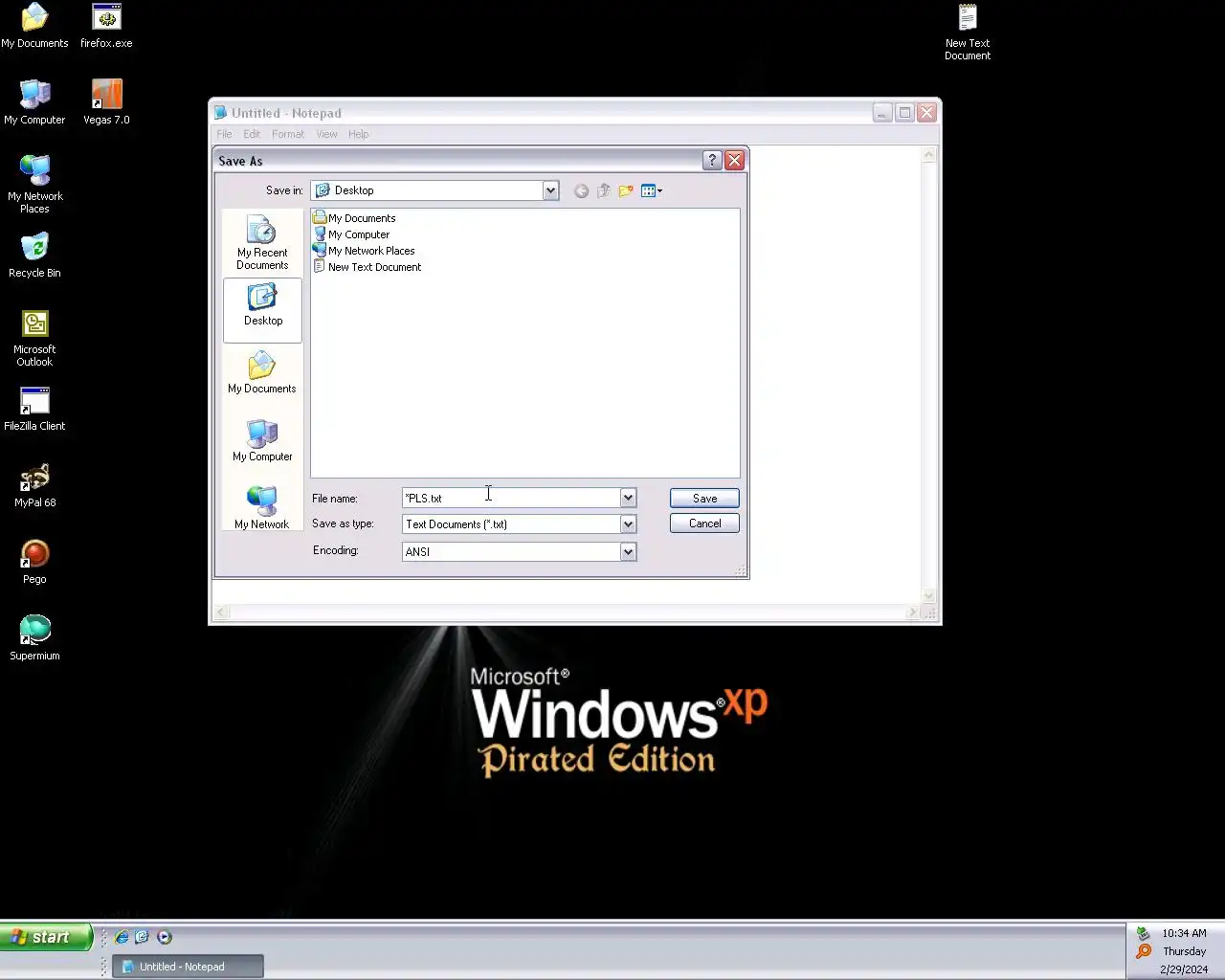The width and height of the screenshot is (1225, 980).
Task: Open Notepad Help menu
Action: coord(359,134)
